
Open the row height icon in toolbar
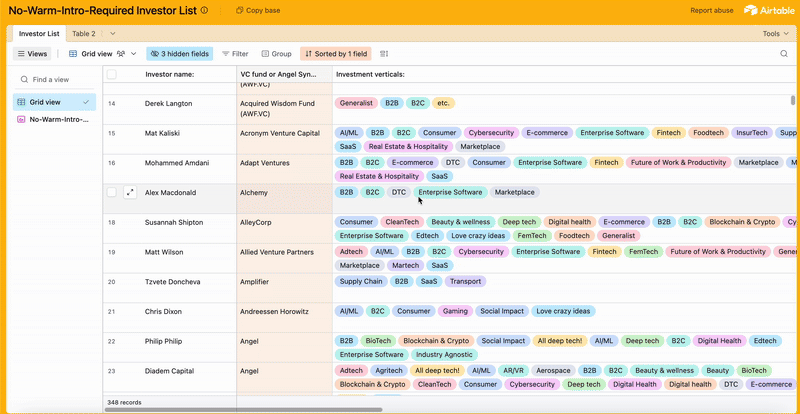click(x=385, y=54)
